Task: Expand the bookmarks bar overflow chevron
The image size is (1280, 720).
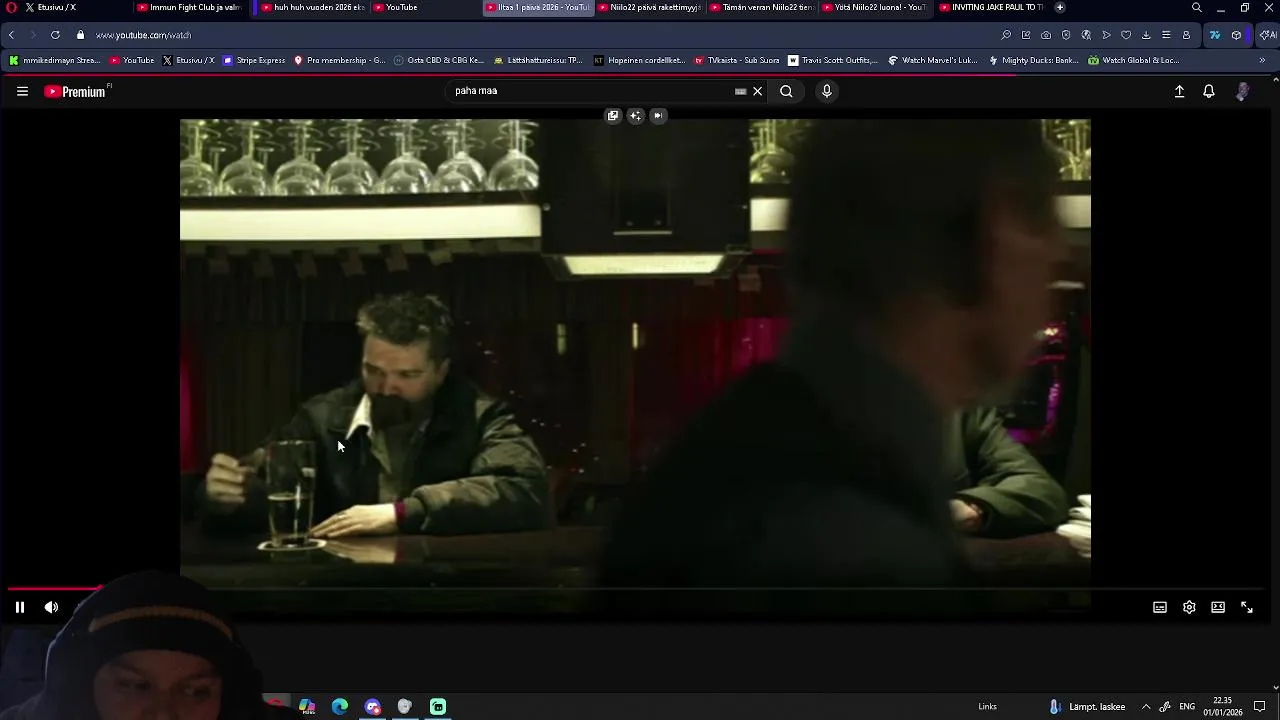Action: (x=1262, y=60)
